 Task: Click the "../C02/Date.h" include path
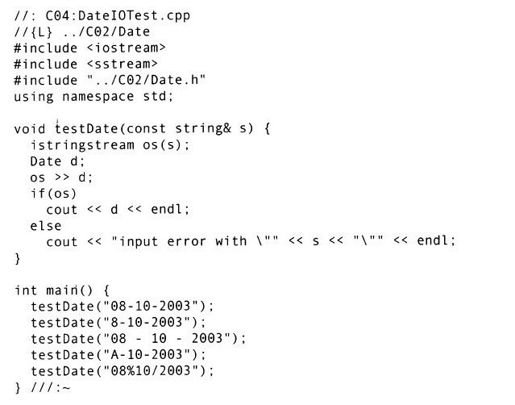point(146,80)
